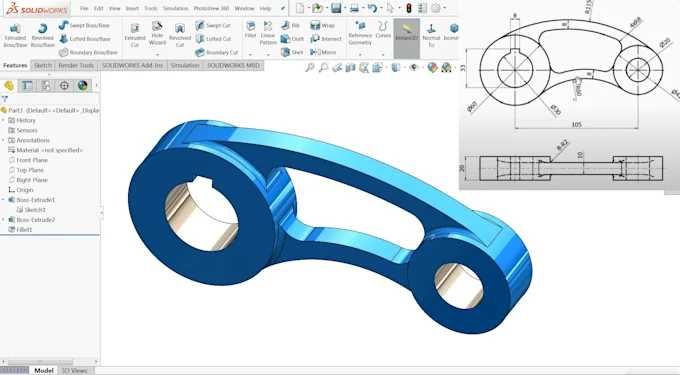680x375 pixels.
Task: Switch to the Features tab
Action: pos(15,65)
